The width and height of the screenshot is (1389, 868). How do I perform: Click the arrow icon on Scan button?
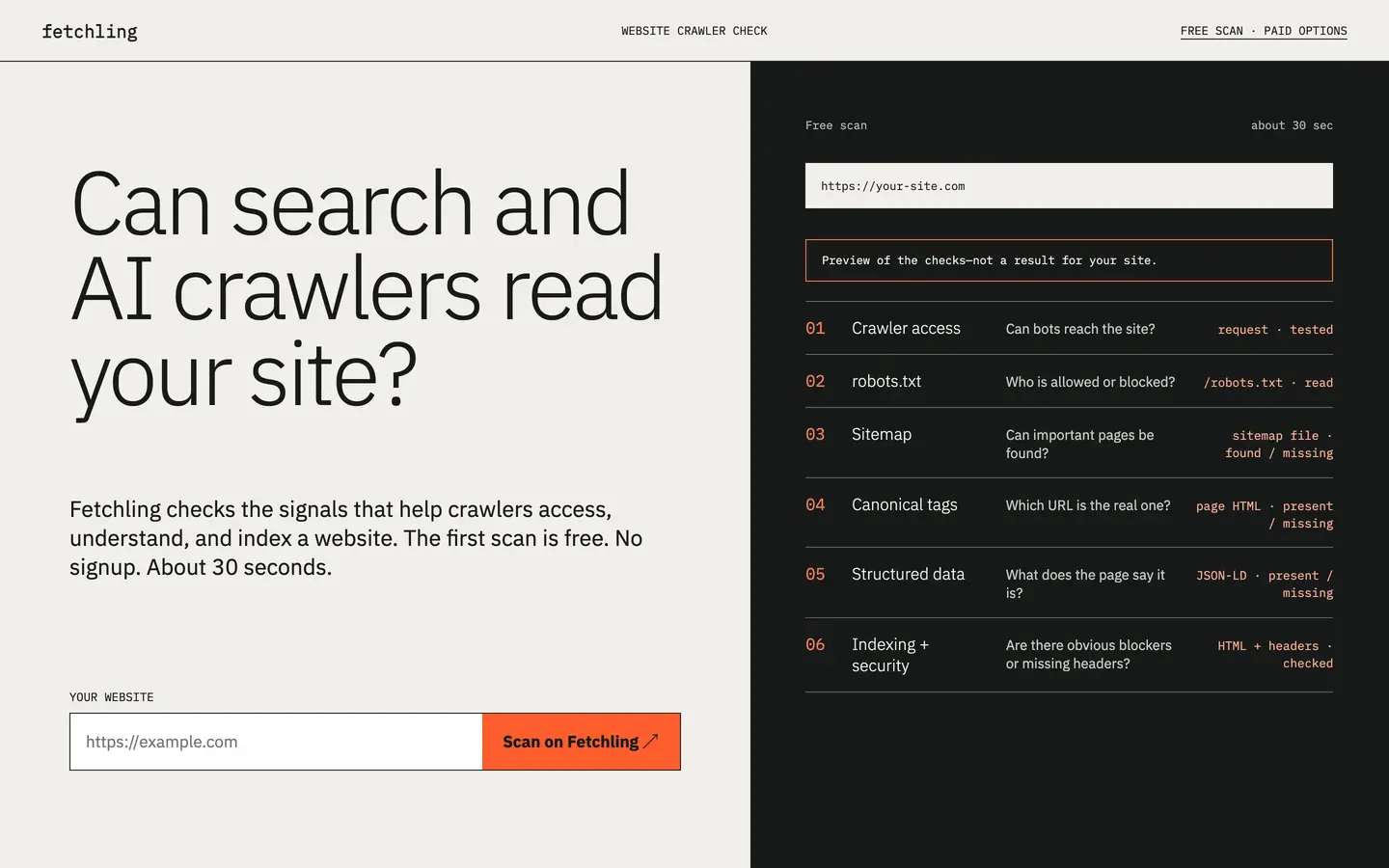(x=651, y=742)
